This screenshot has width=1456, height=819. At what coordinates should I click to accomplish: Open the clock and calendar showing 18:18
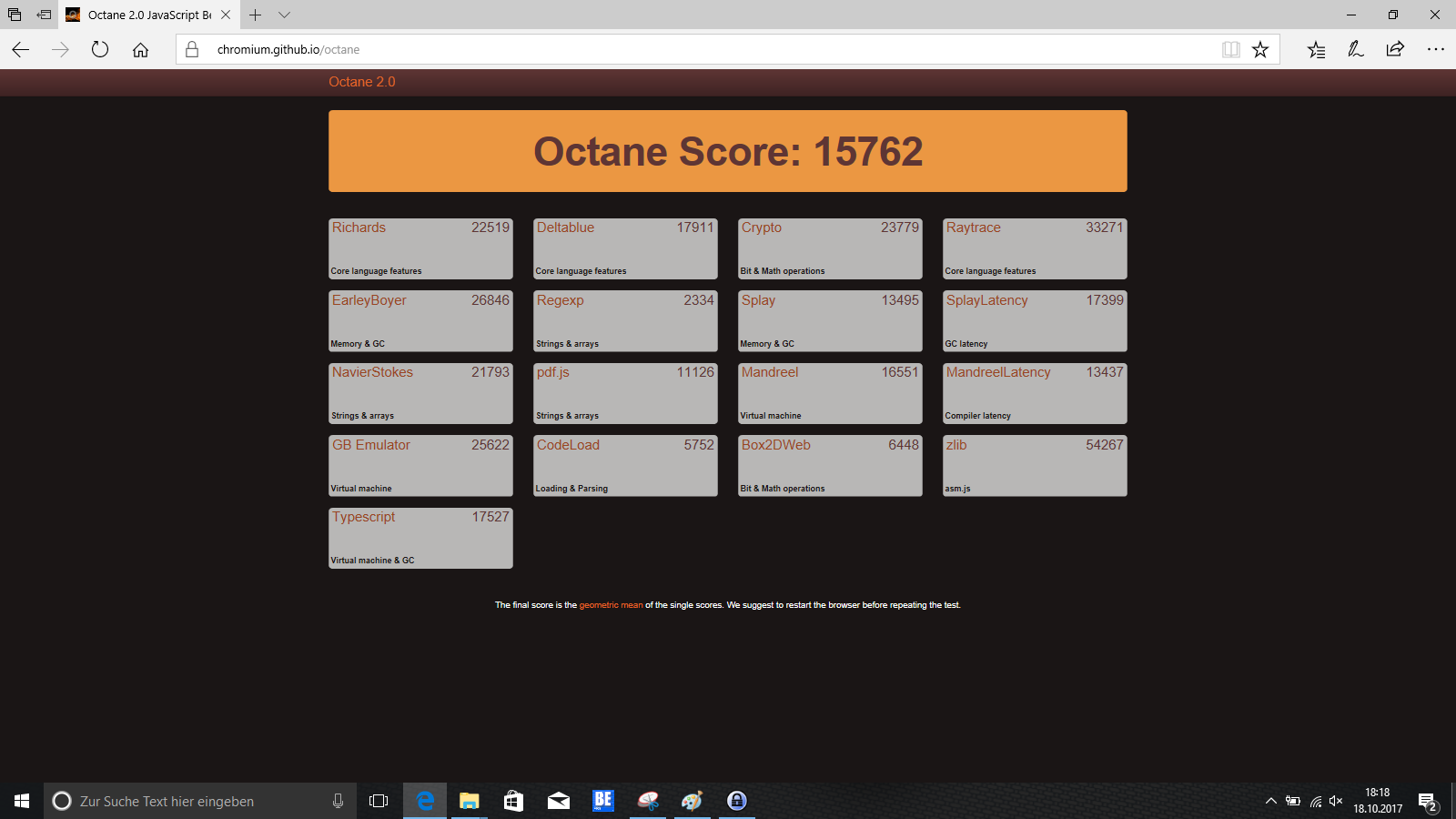point(1378,801)
